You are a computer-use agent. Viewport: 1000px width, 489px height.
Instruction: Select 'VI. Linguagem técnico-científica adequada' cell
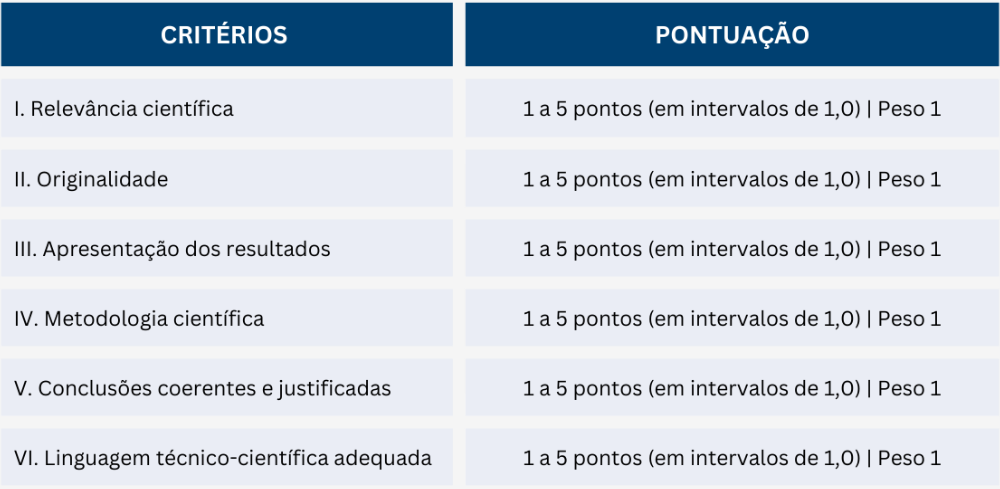226,457
